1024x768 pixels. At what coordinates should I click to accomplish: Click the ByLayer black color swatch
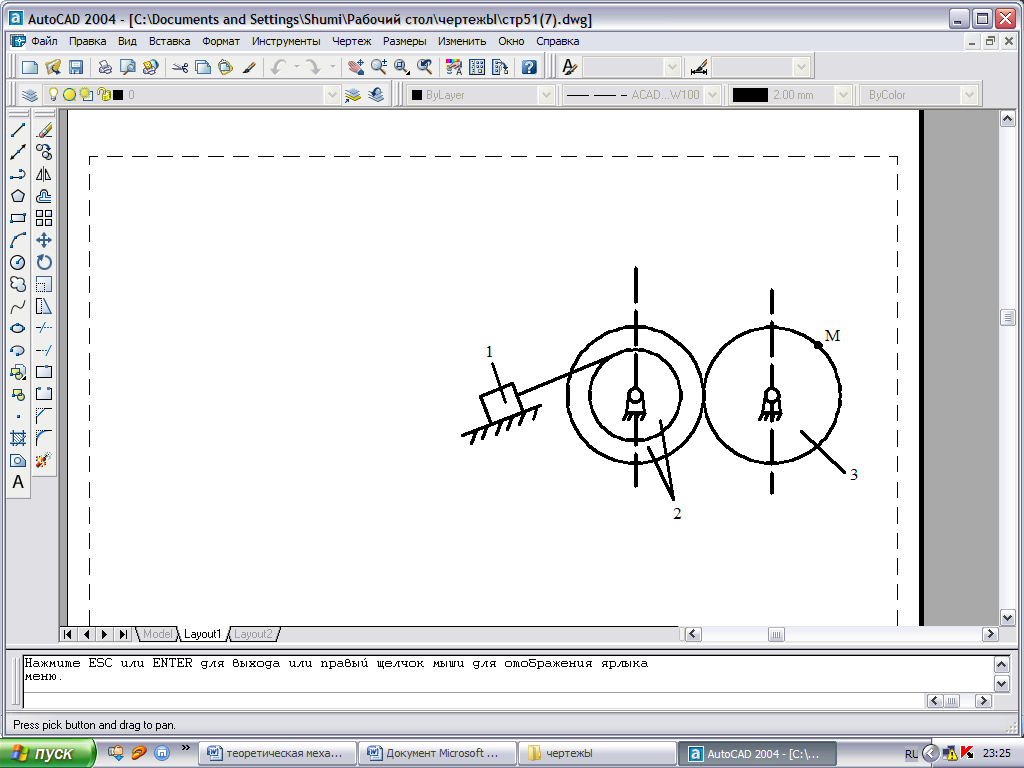(x=417, y=95)
